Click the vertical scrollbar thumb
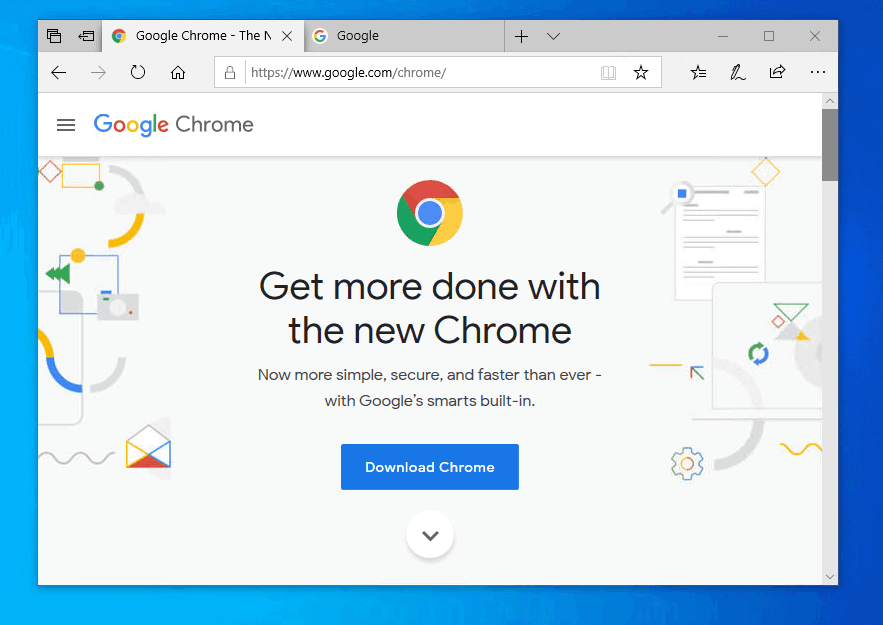This screenshot has height=625, width=883. pyautogui.click(x=830, y=145)
